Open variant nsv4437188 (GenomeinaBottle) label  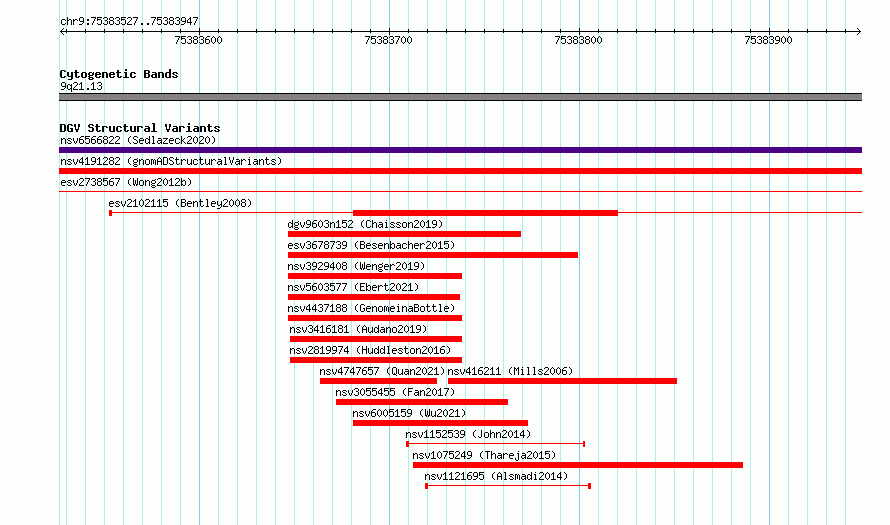[x=371, y=308]
